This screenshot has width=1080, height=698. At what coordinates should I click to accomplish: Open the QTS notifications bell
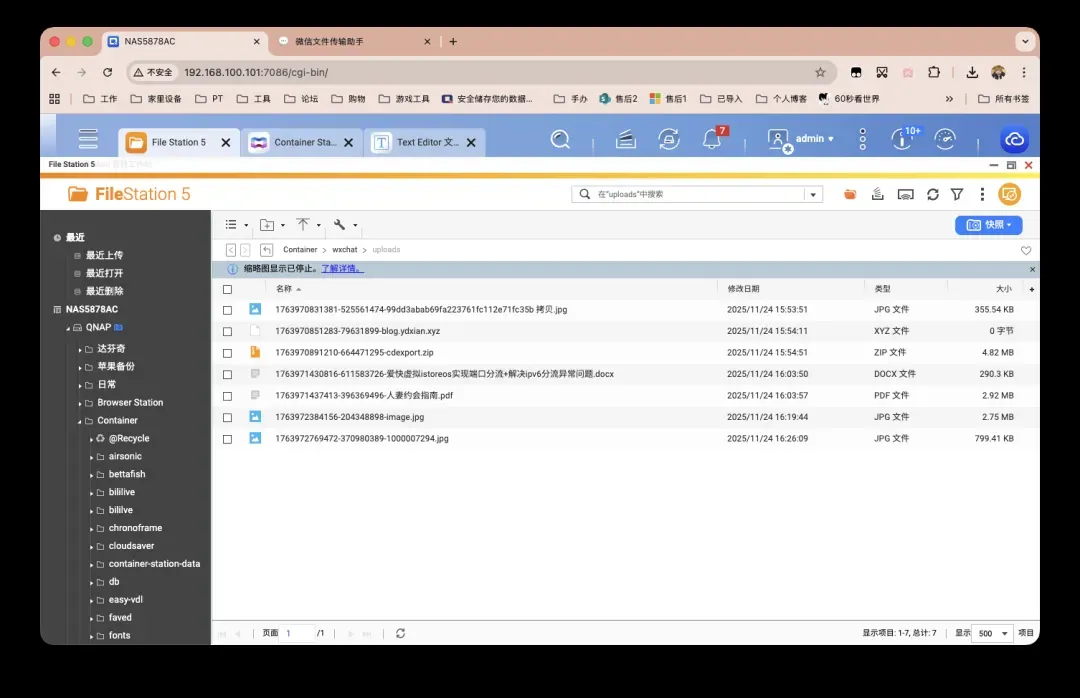[712, 140]
